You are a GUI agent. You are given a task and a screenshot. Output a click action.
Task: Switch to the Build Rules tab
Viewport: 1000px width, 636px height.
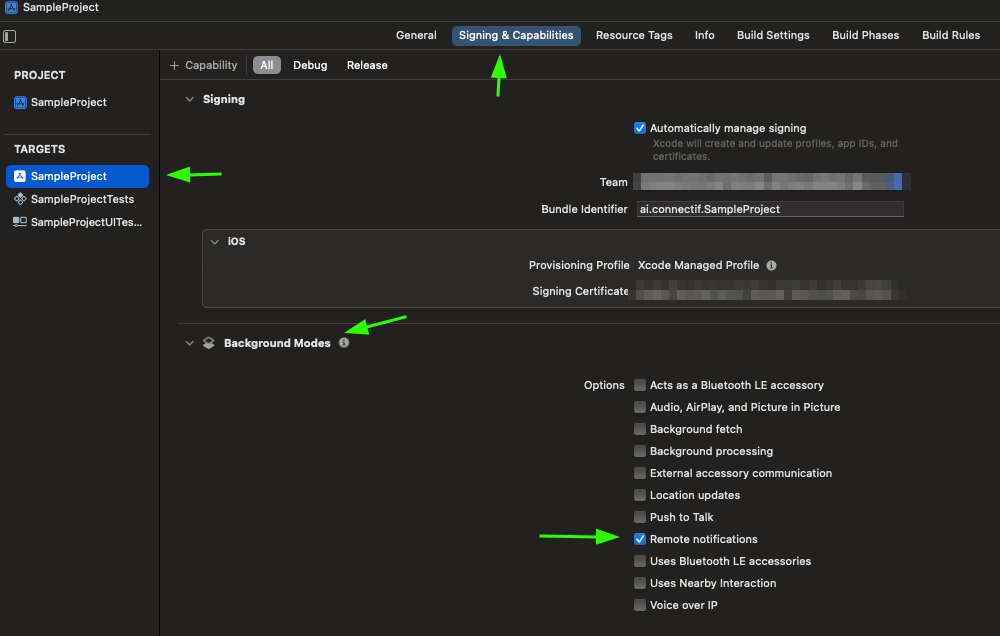(x=951, y=36)
